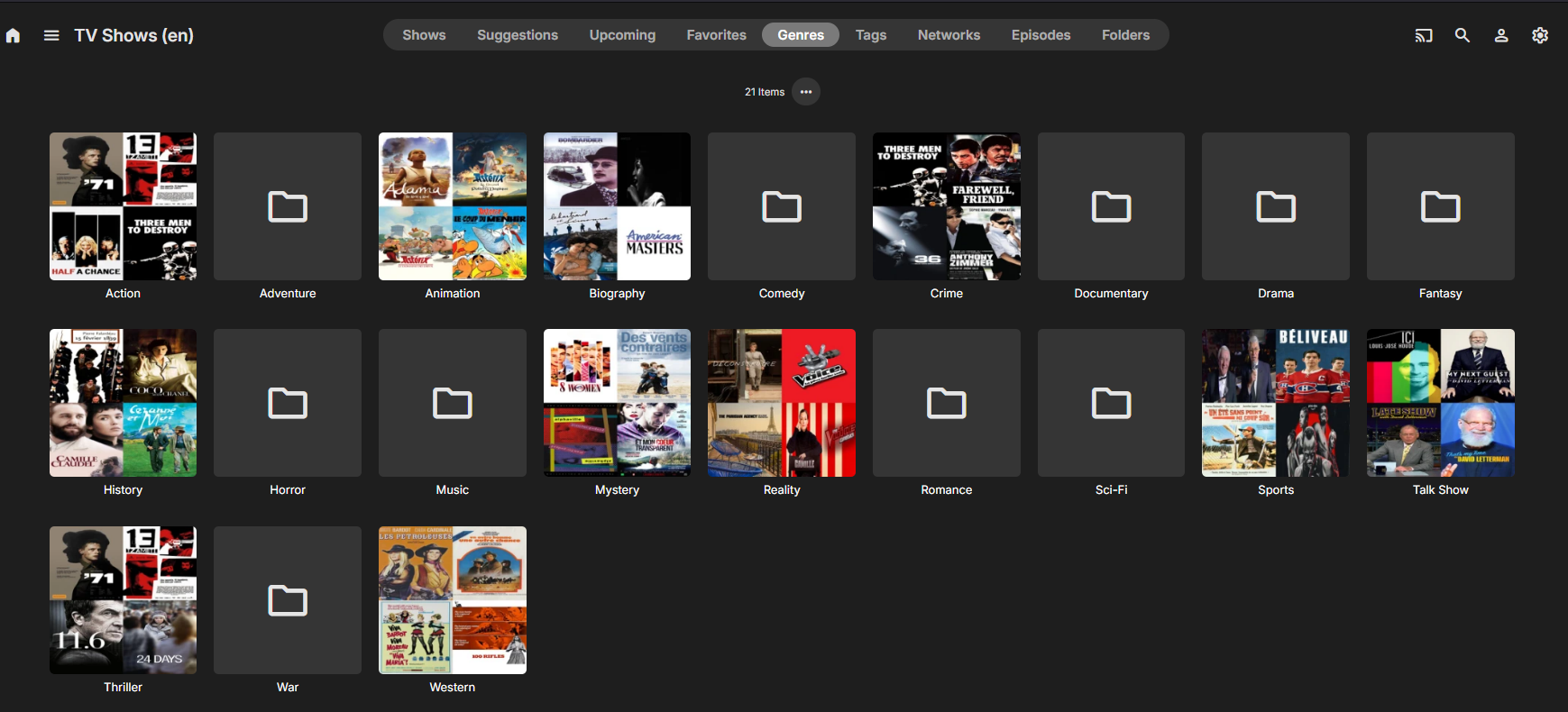The height and width of the screenshot is (712, 1568).
Task: Open the hamburger navigation menu
Action: pos(51,35)
